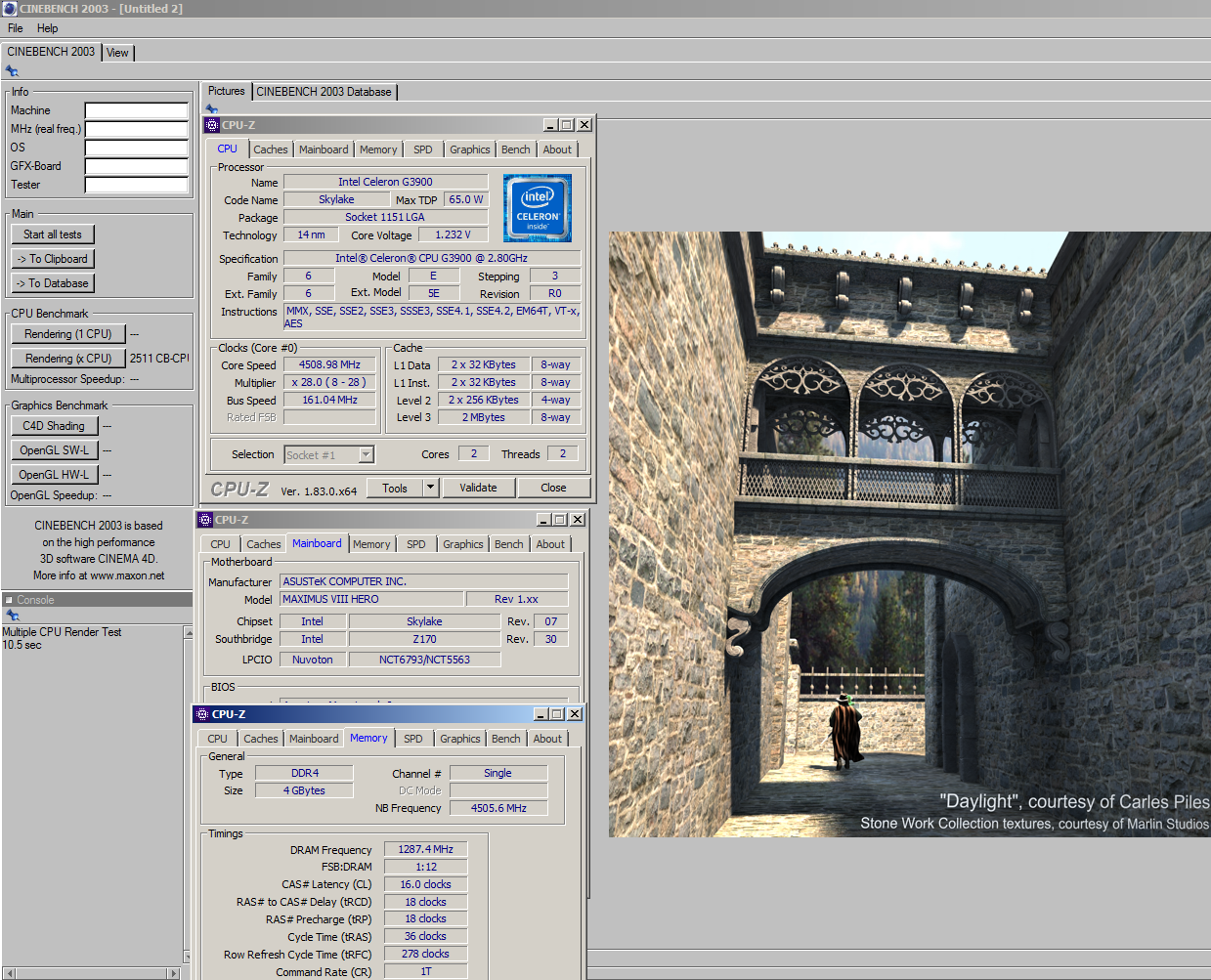Open SPD tab in top CPU-Z window
The height and width of the screenshot is (980, 1211).
click(422, 149)
